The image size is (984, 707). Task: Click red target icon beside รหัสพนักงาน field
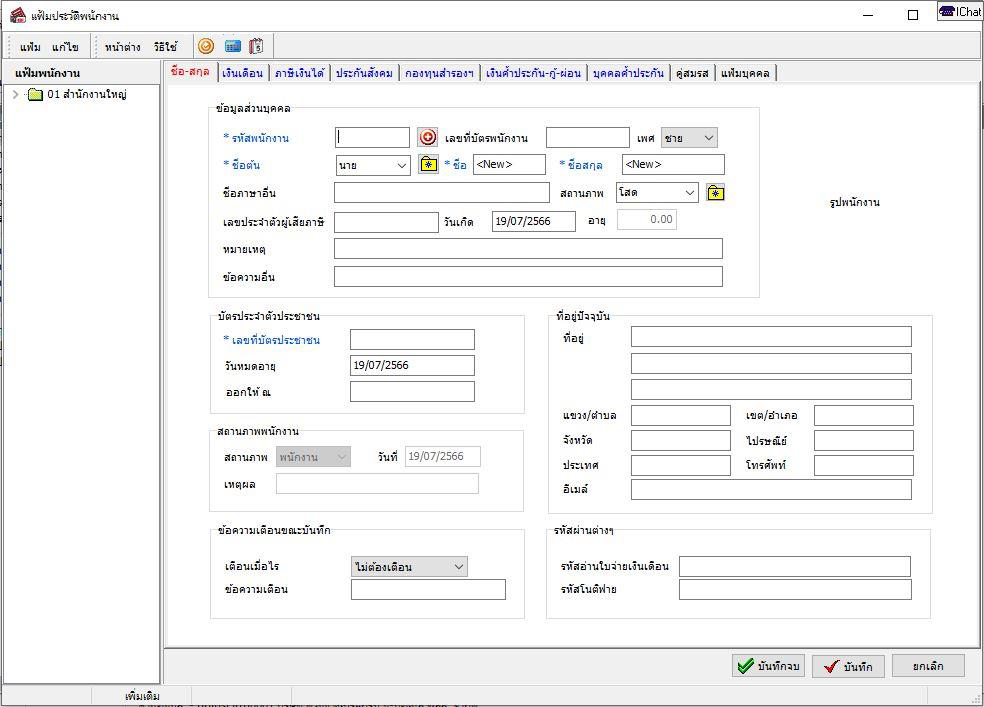coord(427,138)
